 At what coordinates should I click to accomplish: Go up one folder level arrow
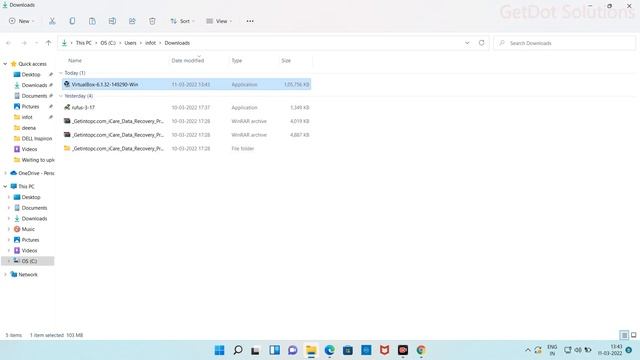click(x=48, y=43)
